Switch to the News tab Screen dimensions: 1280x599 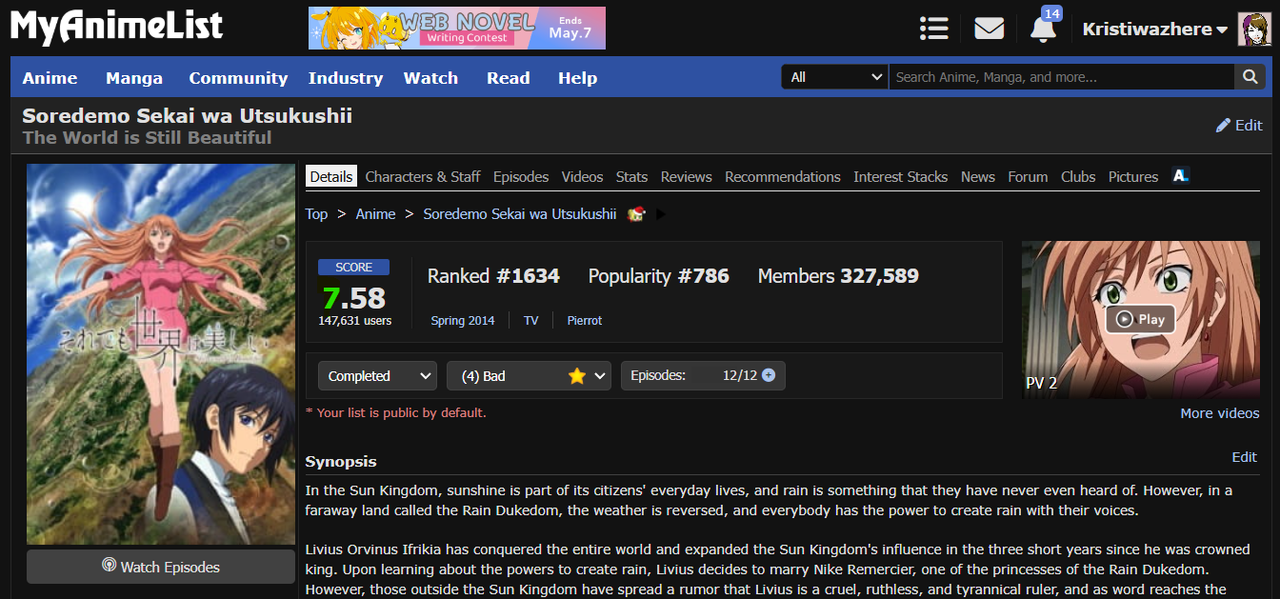(x=978, y=176)
